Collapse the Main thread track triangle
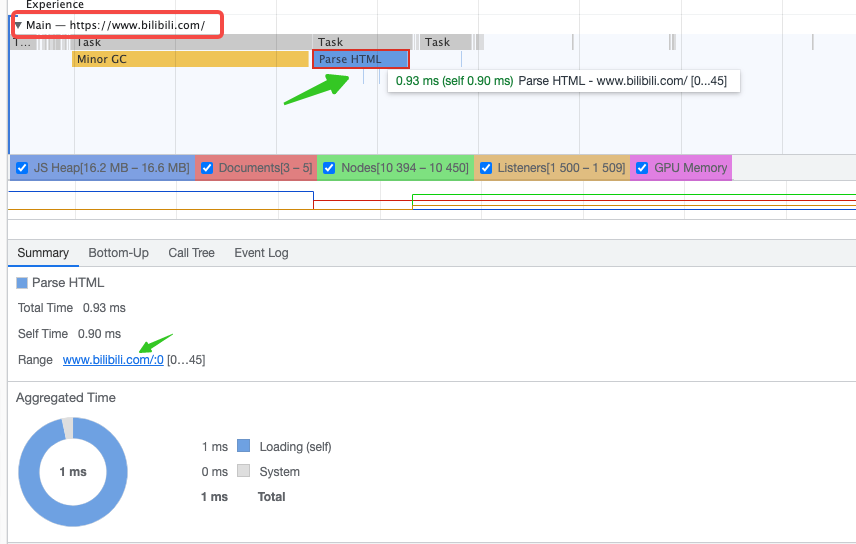The height and width of the screenshot is (544, 856). (x=18, y=25)
